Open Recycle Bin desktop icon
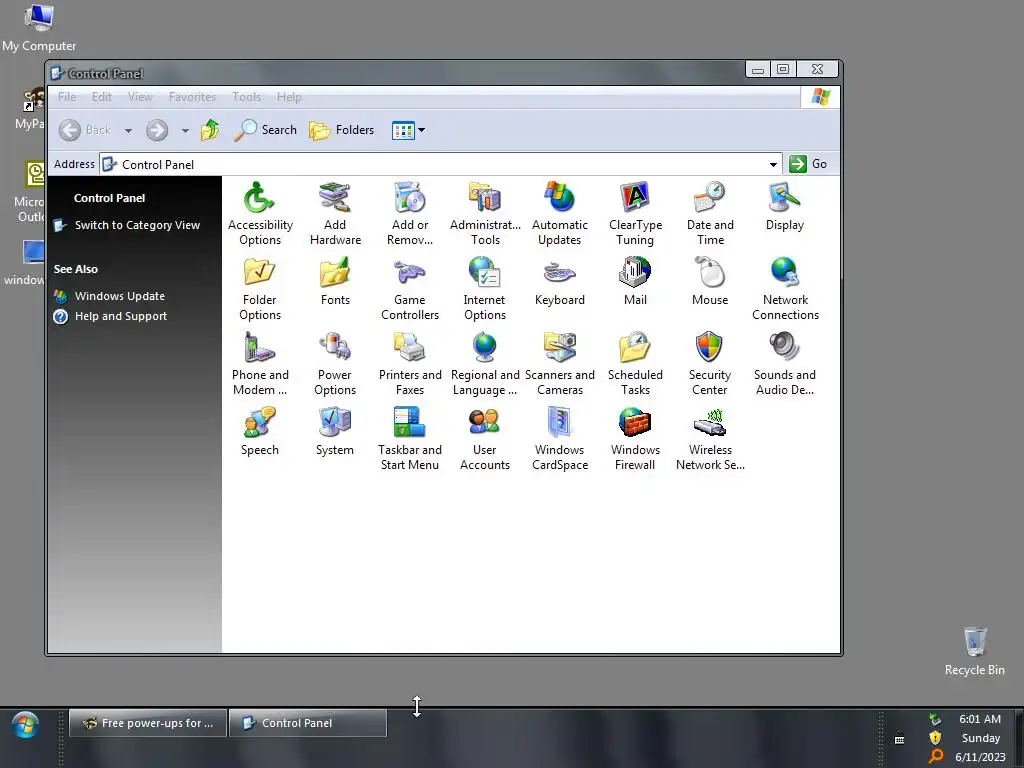 coord(974,650)
